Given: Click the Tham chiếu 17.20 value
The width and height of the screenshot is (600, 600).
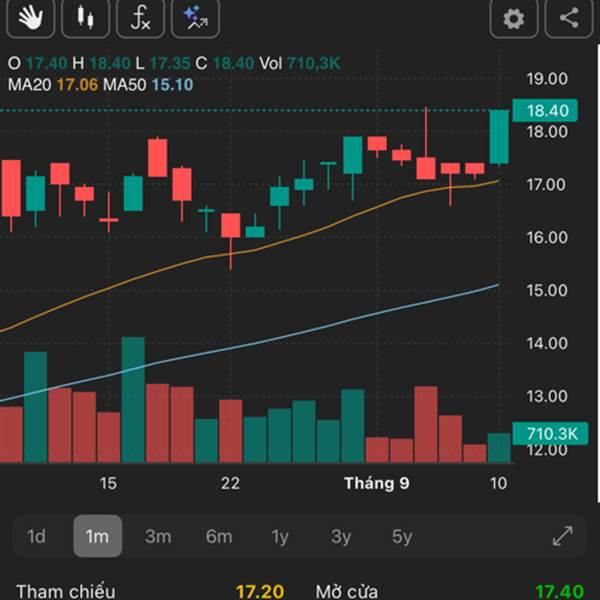Looking at the screenshot, I should [260, 591].
